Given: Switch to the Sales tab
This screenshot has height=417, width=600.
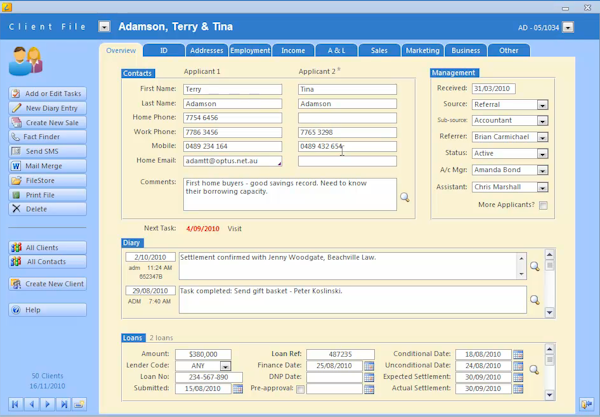Looking at the screenshot, I should coord(379,50).
